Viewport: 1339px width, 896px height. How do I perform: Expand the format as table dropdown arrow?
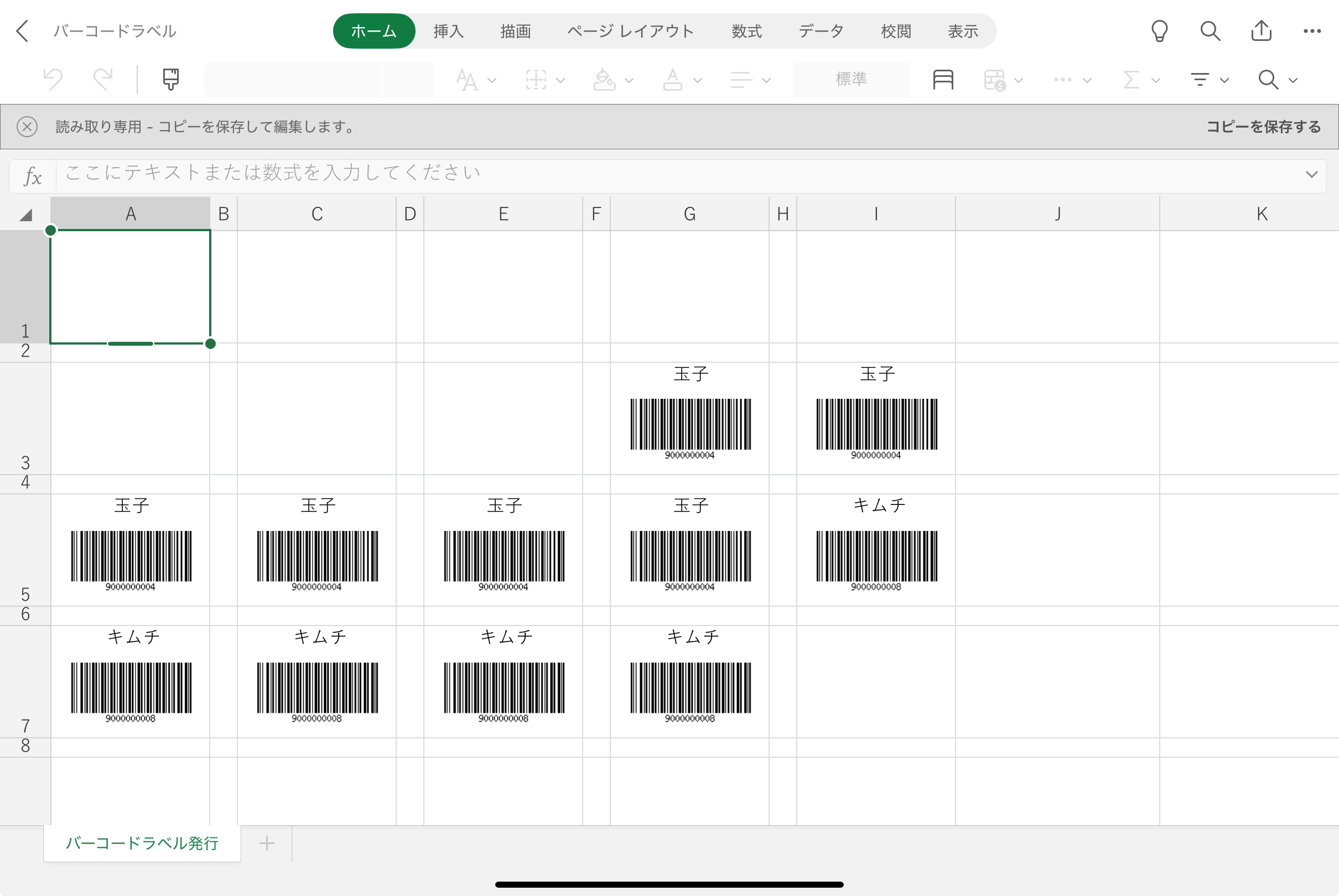point(1019,81)
